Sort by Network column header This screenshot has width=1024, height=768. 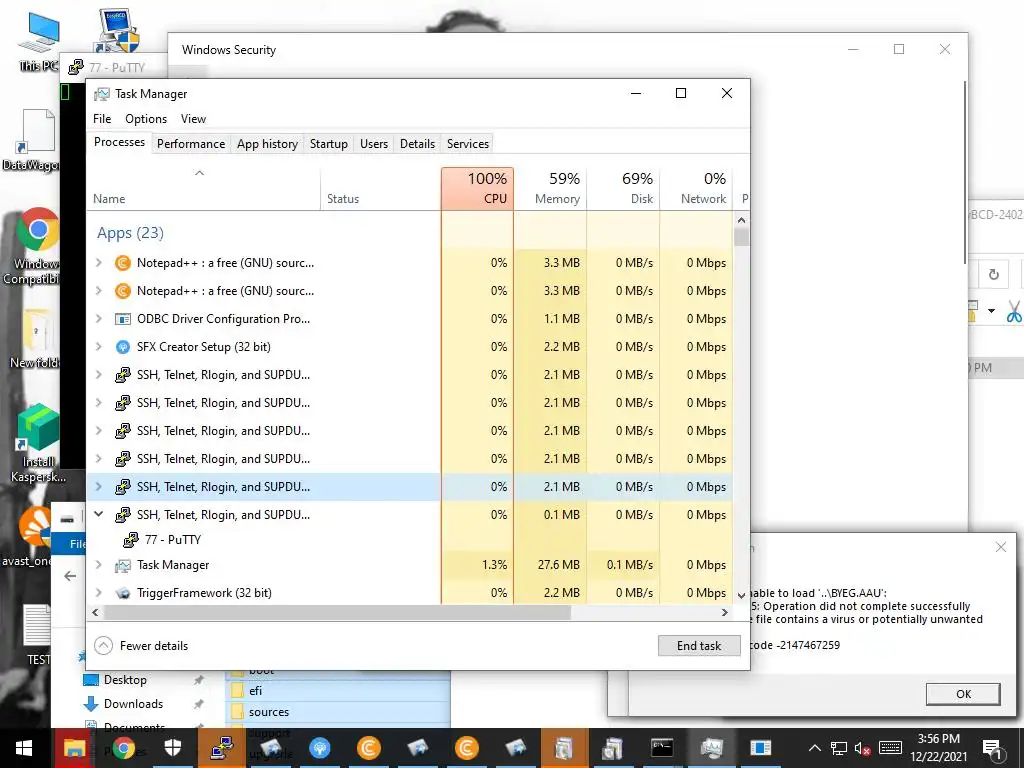[x=697, y=188]
